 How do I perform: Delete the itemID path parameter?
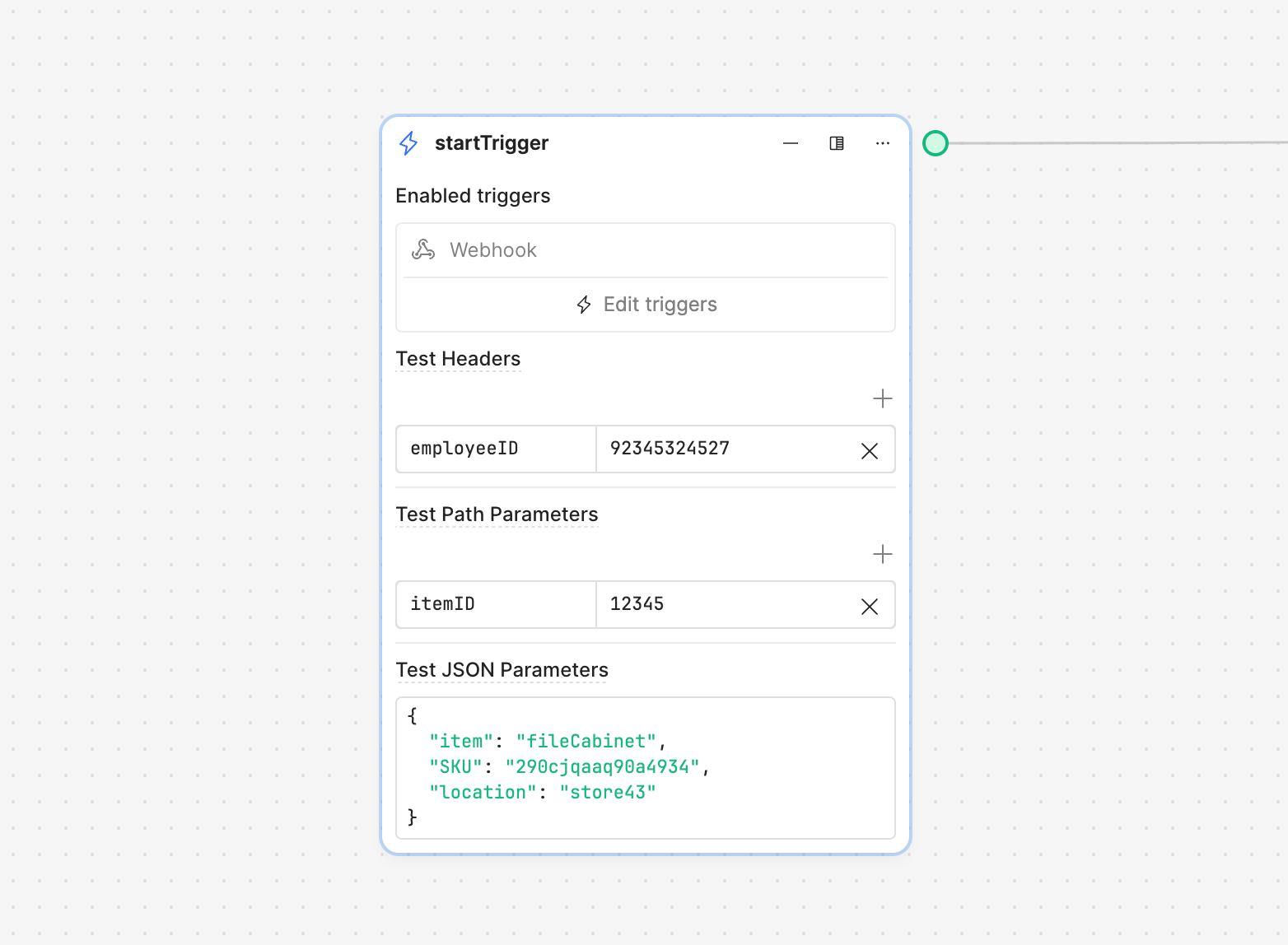[x=869, y=607]
